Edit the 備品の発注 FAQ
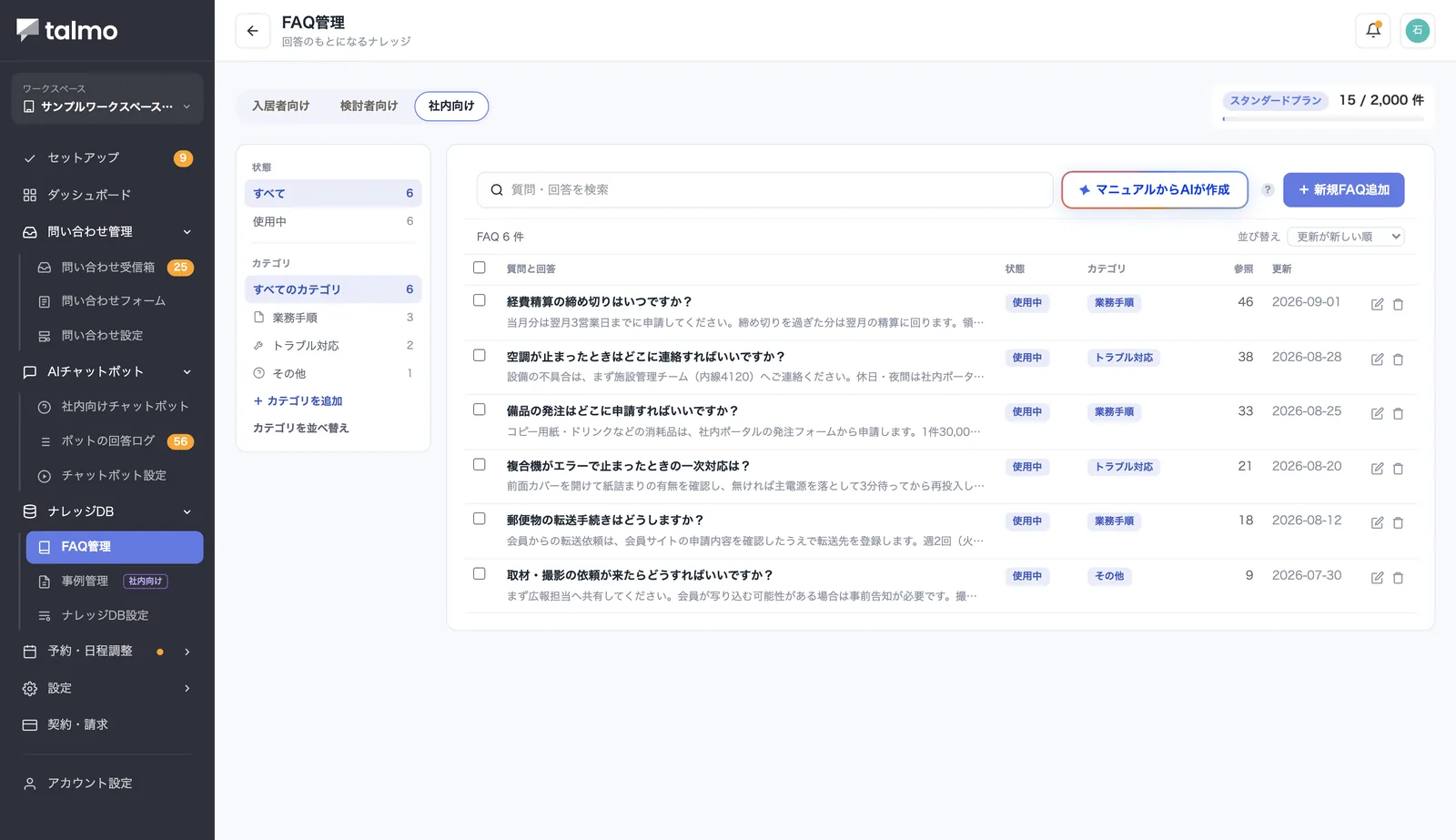Image resolution: width=1456 pixels, height=840 pixels. point(1377,413)
